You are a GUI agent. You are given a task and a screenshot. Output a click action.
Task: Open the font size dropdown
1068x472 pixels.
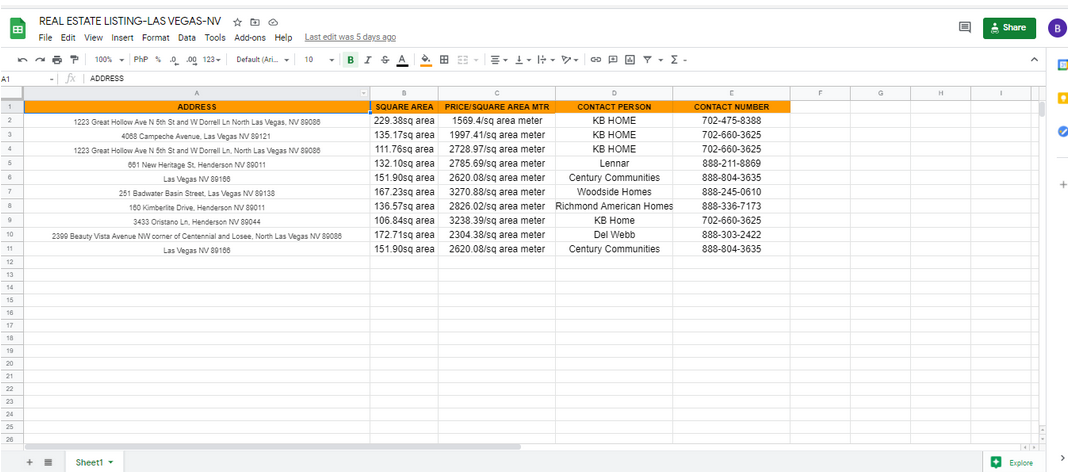(319, 60)
